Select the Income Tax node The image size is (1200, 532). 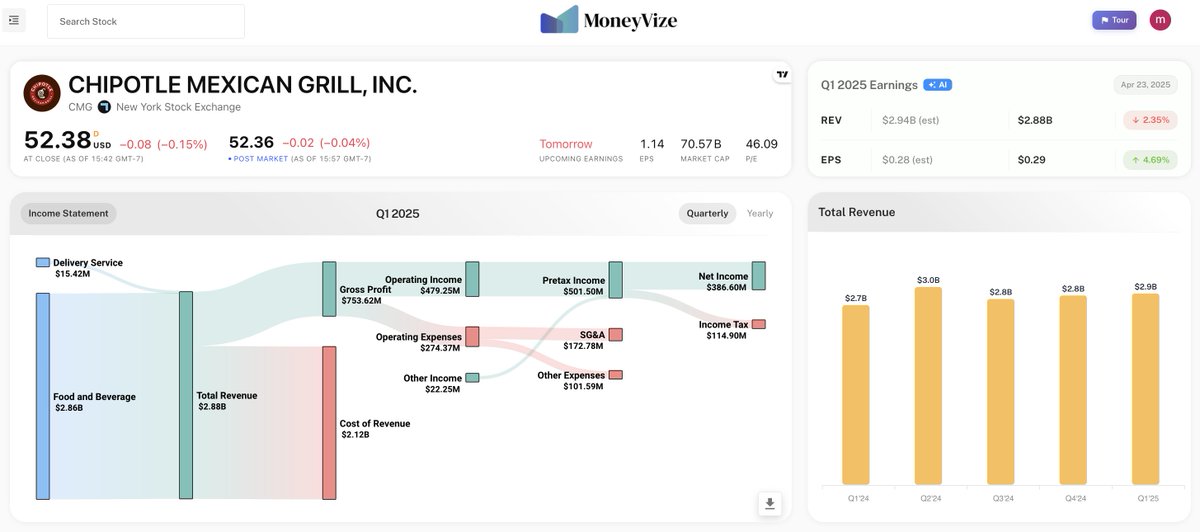click(x=758, y=324)
